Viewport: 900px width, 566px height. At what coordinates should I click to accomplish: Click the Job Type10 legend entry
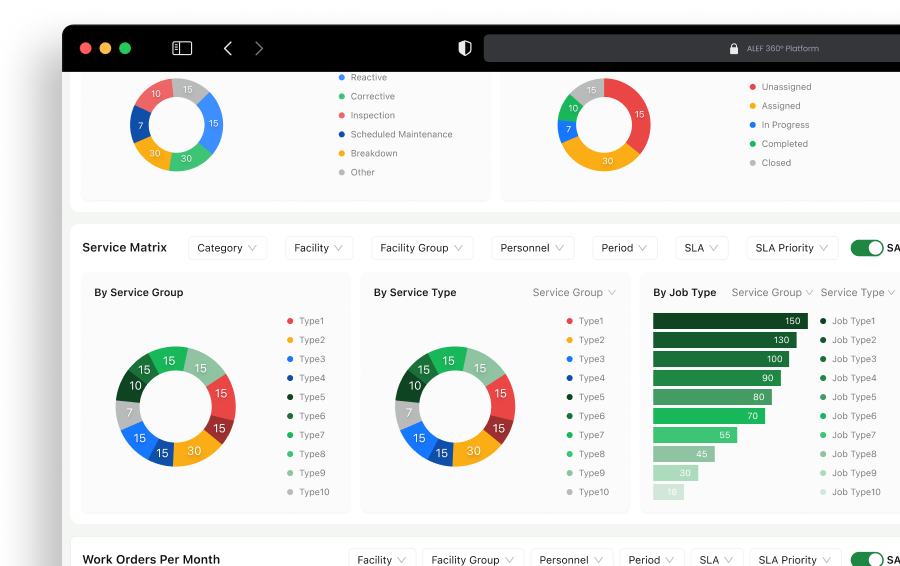(x=850, y=492)
